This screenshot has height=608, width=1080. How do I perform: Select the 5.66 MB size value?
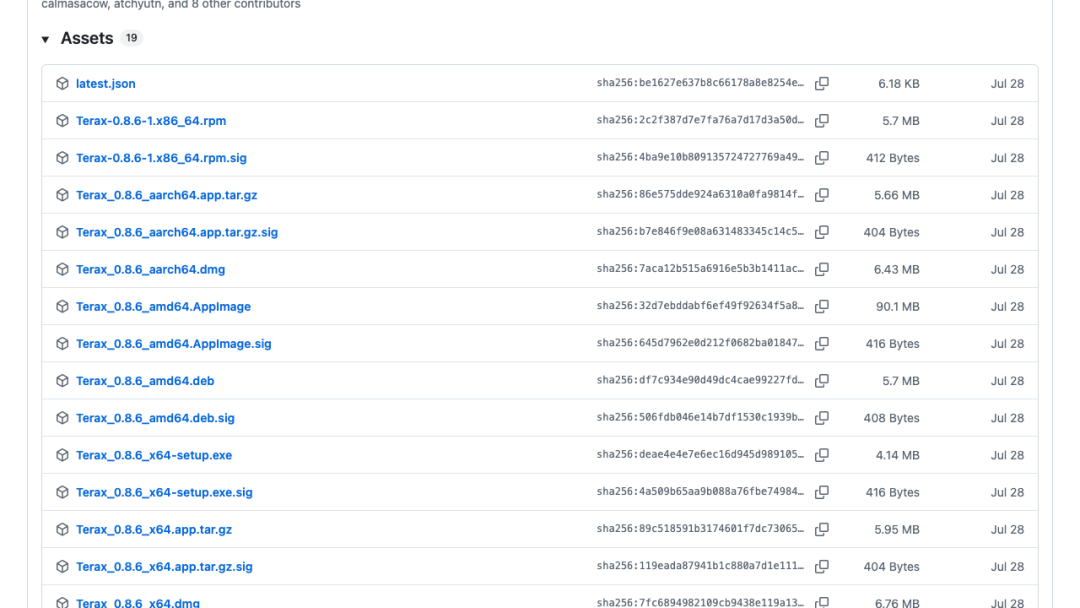[x=897, y=195]
